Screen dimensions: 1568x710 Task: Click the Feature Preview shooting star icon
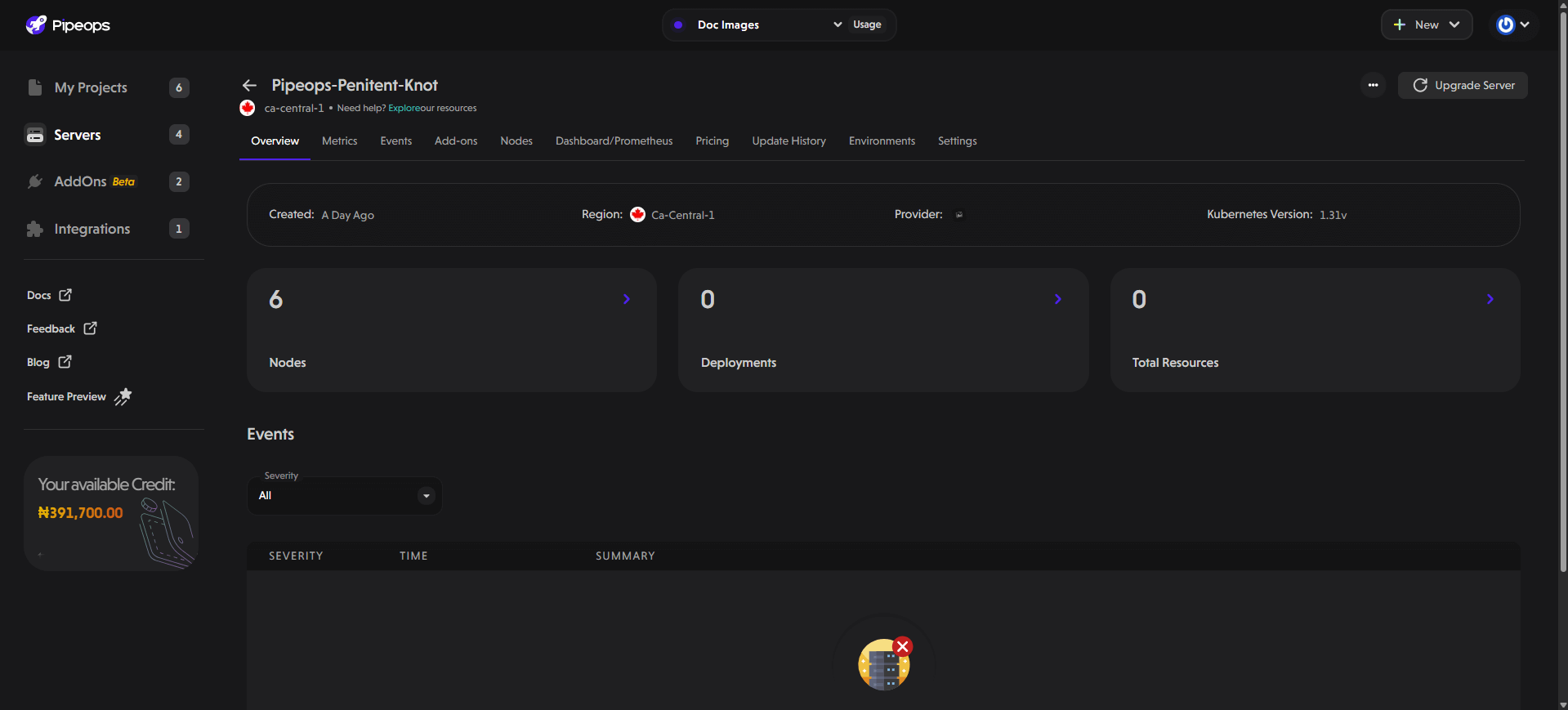(123, 396)
